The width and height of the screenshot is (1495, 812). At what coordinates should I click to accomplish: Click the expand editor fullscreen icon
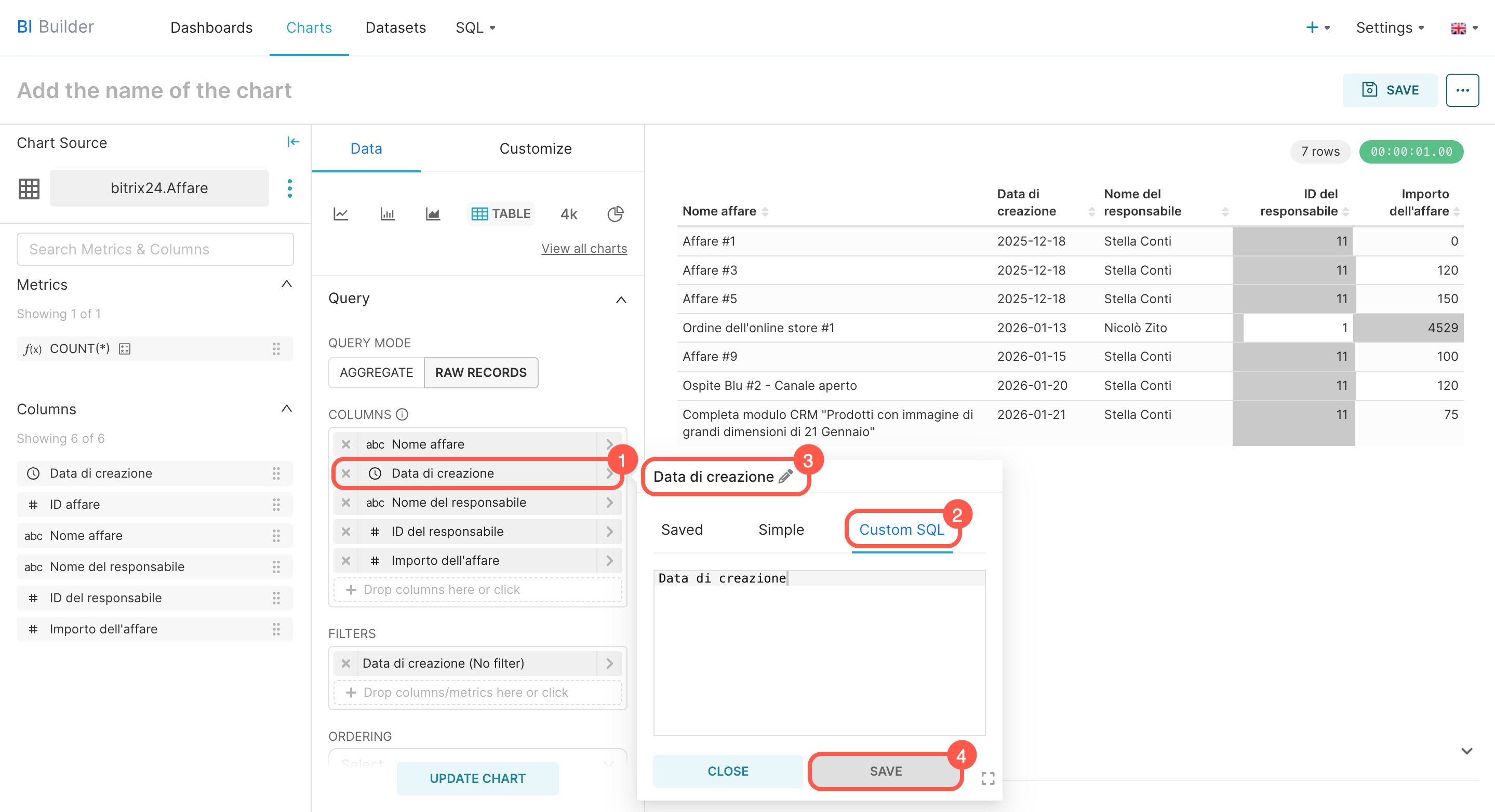[x=988, y=778]
